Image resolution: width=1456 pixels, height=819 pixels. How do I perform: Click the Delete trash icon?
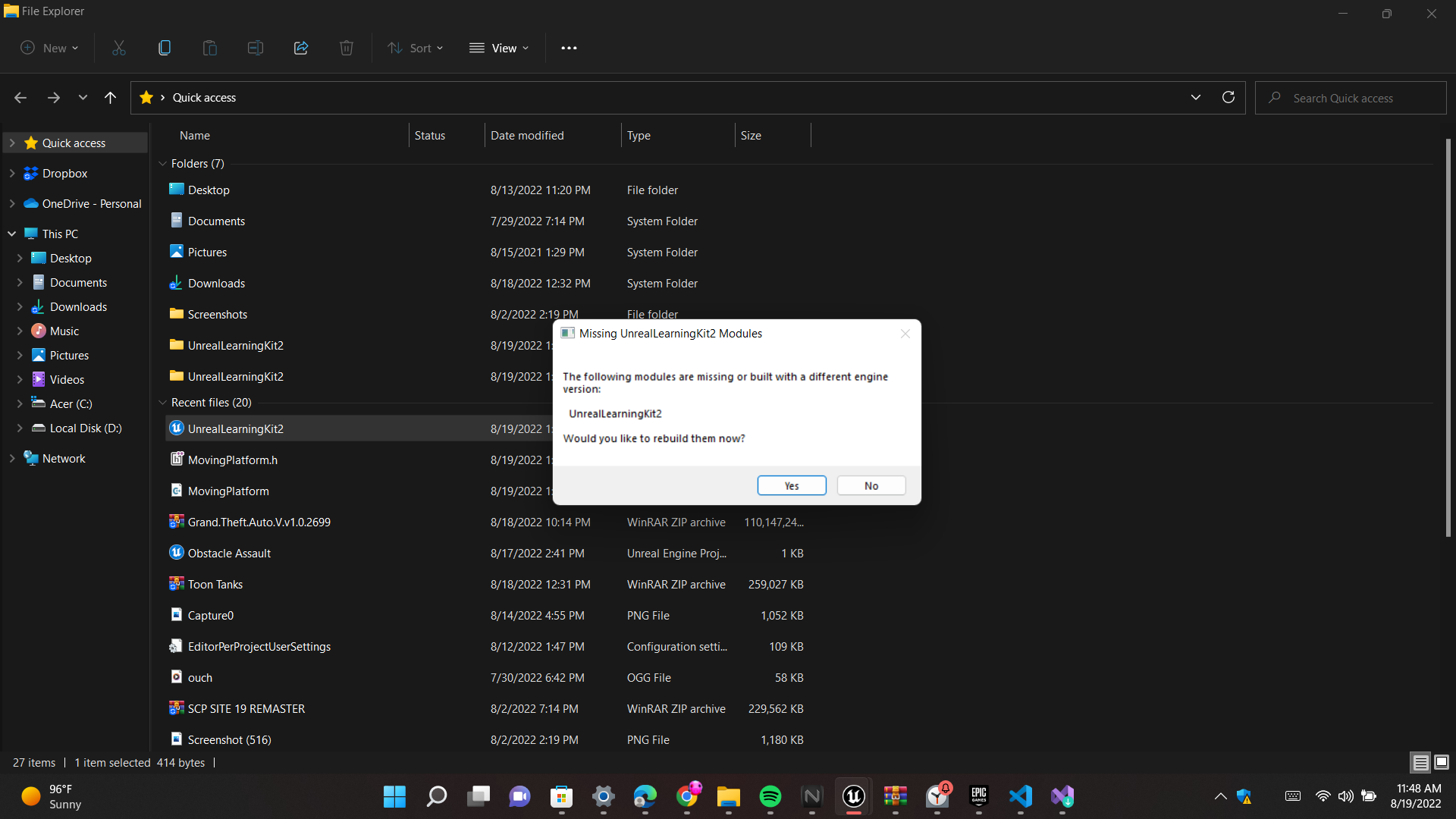[x=347, y=48]
